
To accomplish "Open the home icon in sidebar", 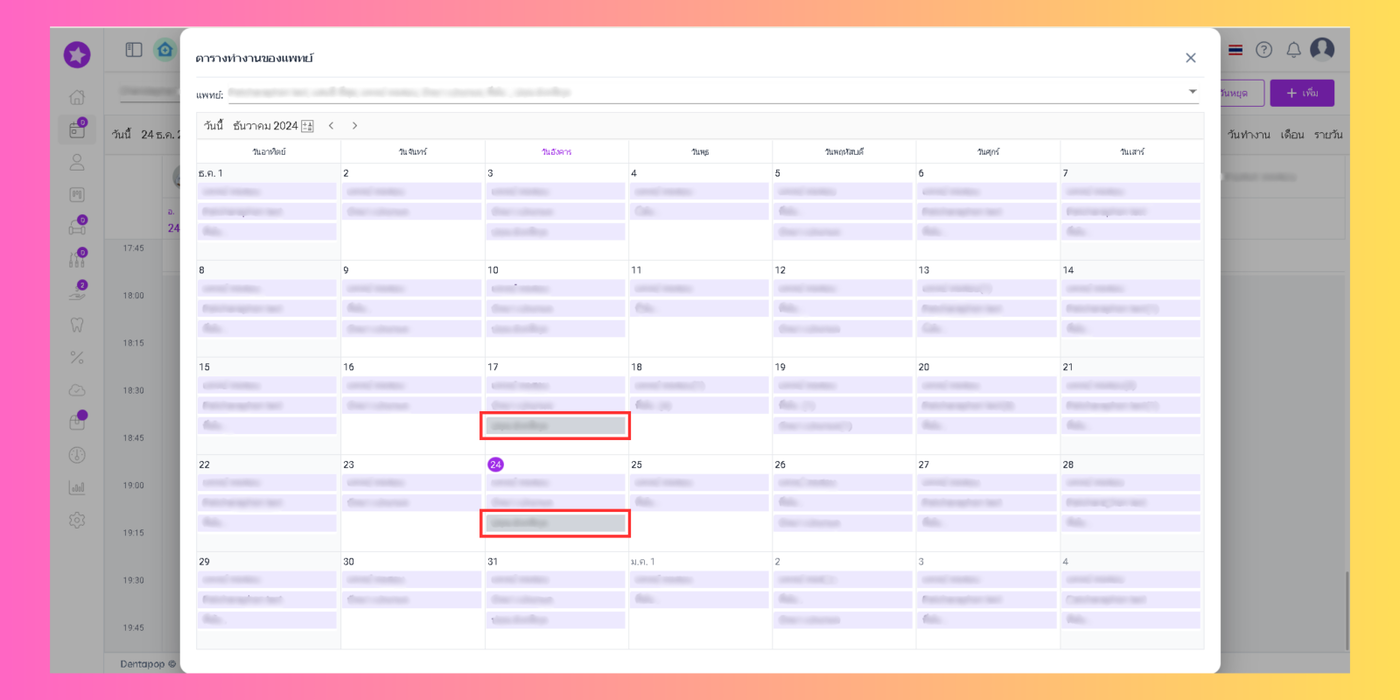I will click(77, 98).
